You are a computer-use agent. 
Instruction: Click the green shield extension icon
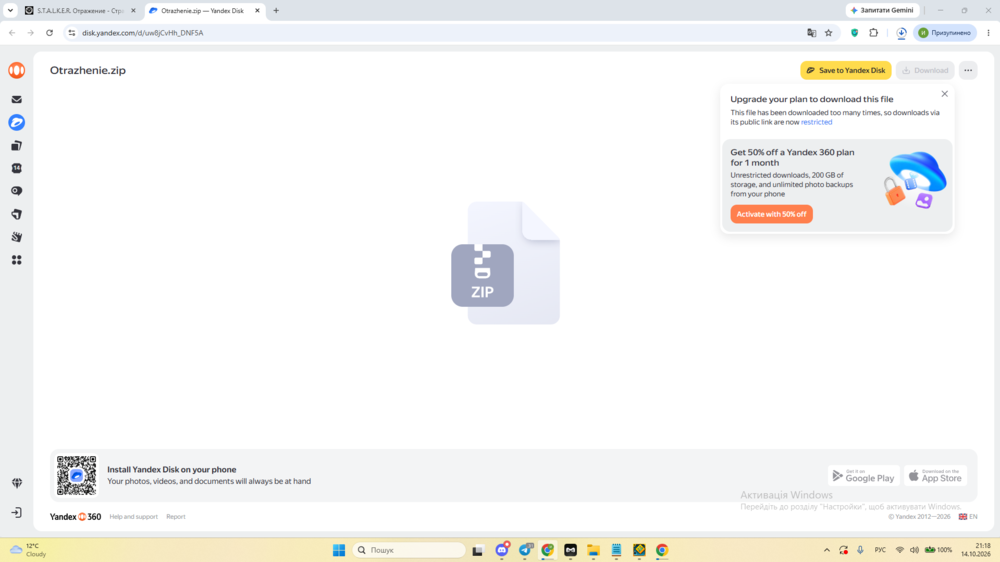click(x=855, y=33)
